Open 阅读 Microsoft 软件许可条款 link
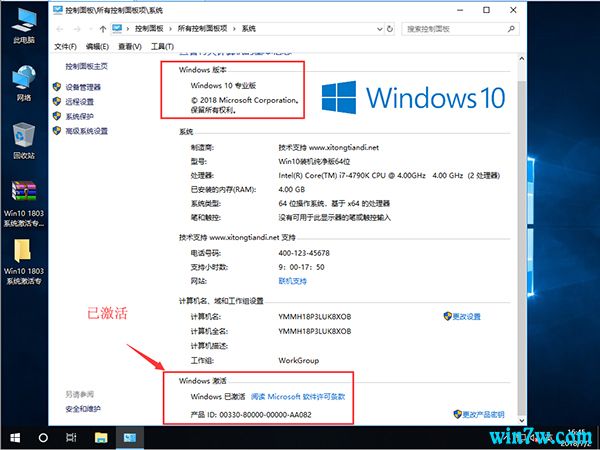The width and height of the screenshot is (600, 450). pyautogui.click(x=298, y=396)
